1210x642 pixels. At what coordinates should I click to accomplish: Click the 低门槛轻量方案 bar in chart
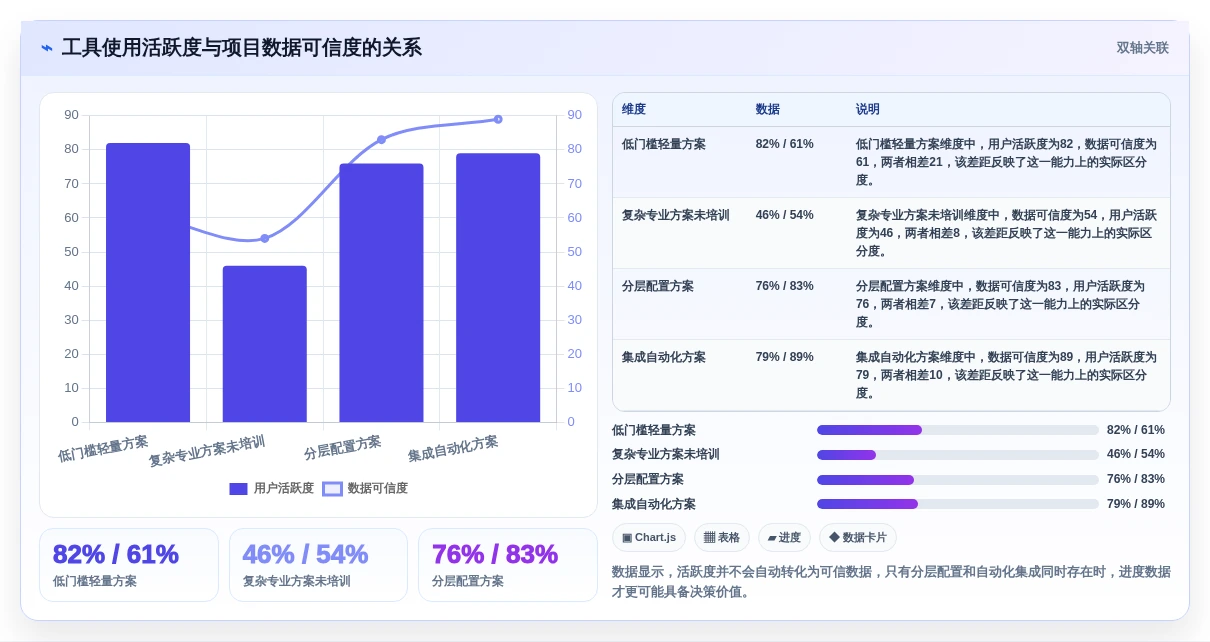coord(148,282)
